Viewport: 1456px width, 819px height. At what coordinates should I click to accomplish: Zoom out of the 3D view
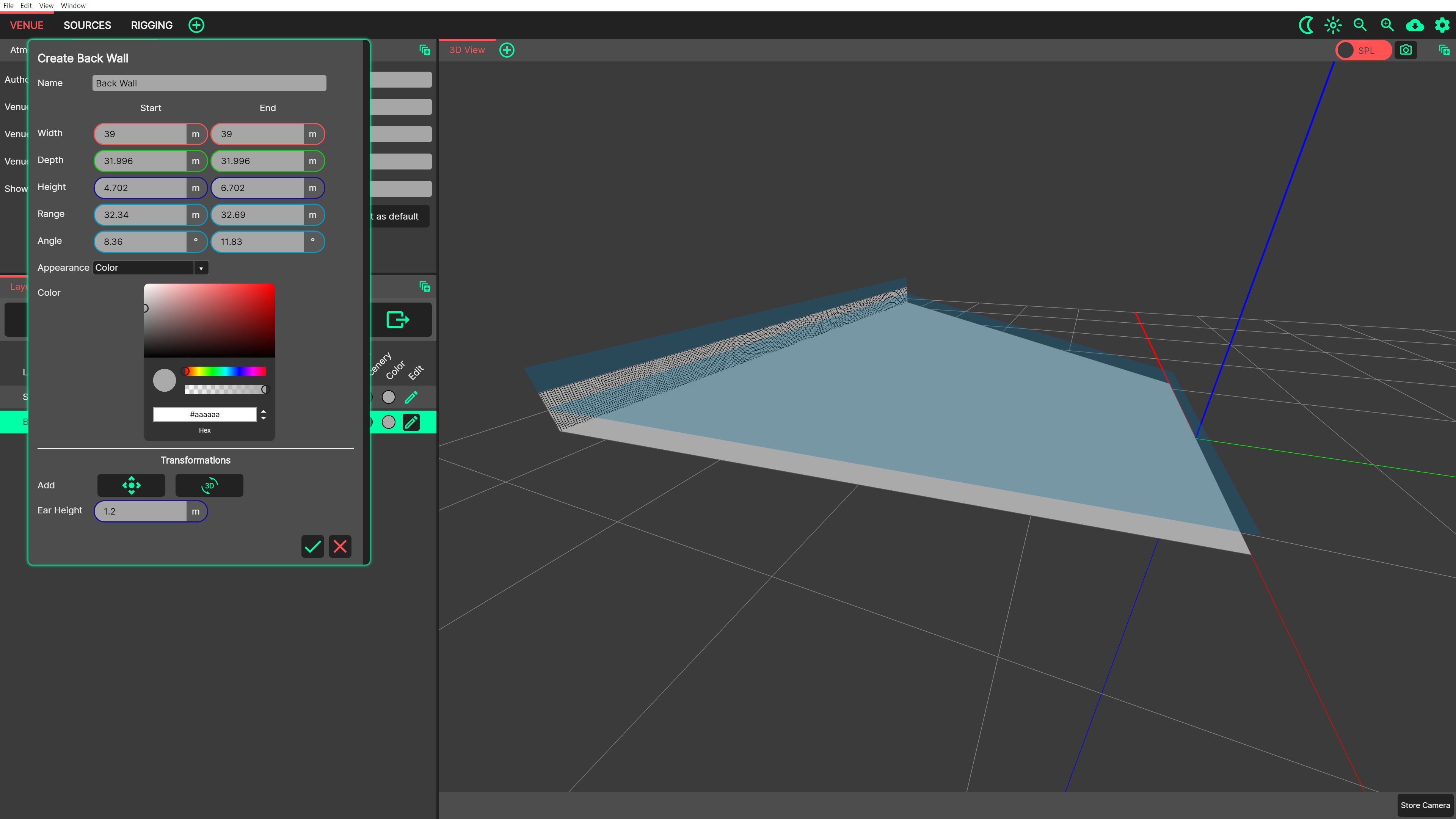1360,25
